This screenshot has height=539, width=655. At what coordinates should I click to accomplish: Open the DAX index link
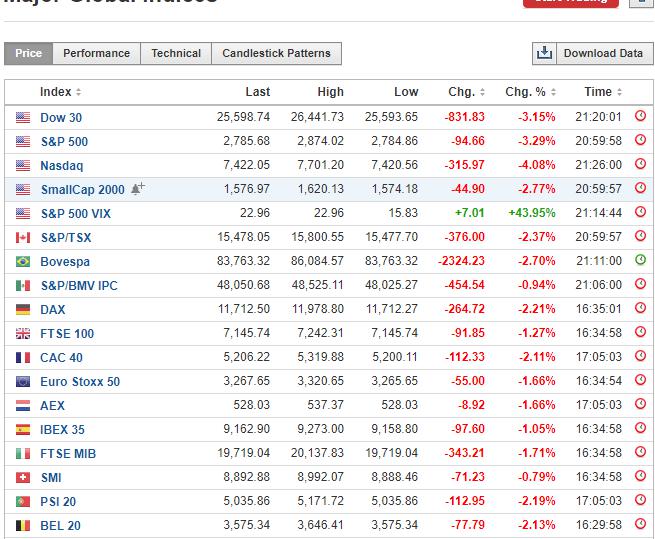coord(53,310)
